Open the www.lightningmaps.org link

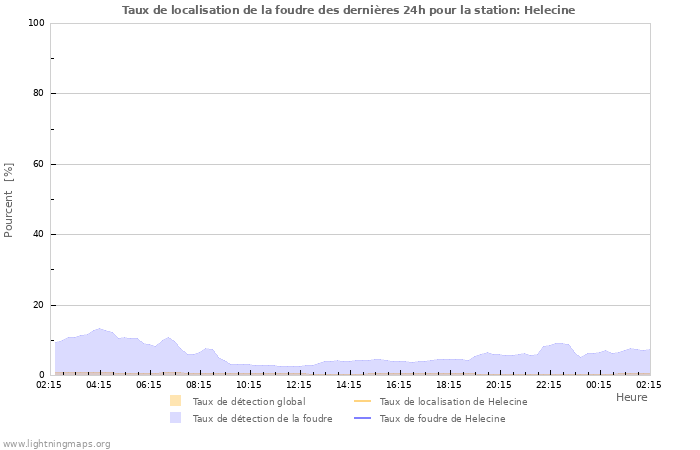point(56,443)
